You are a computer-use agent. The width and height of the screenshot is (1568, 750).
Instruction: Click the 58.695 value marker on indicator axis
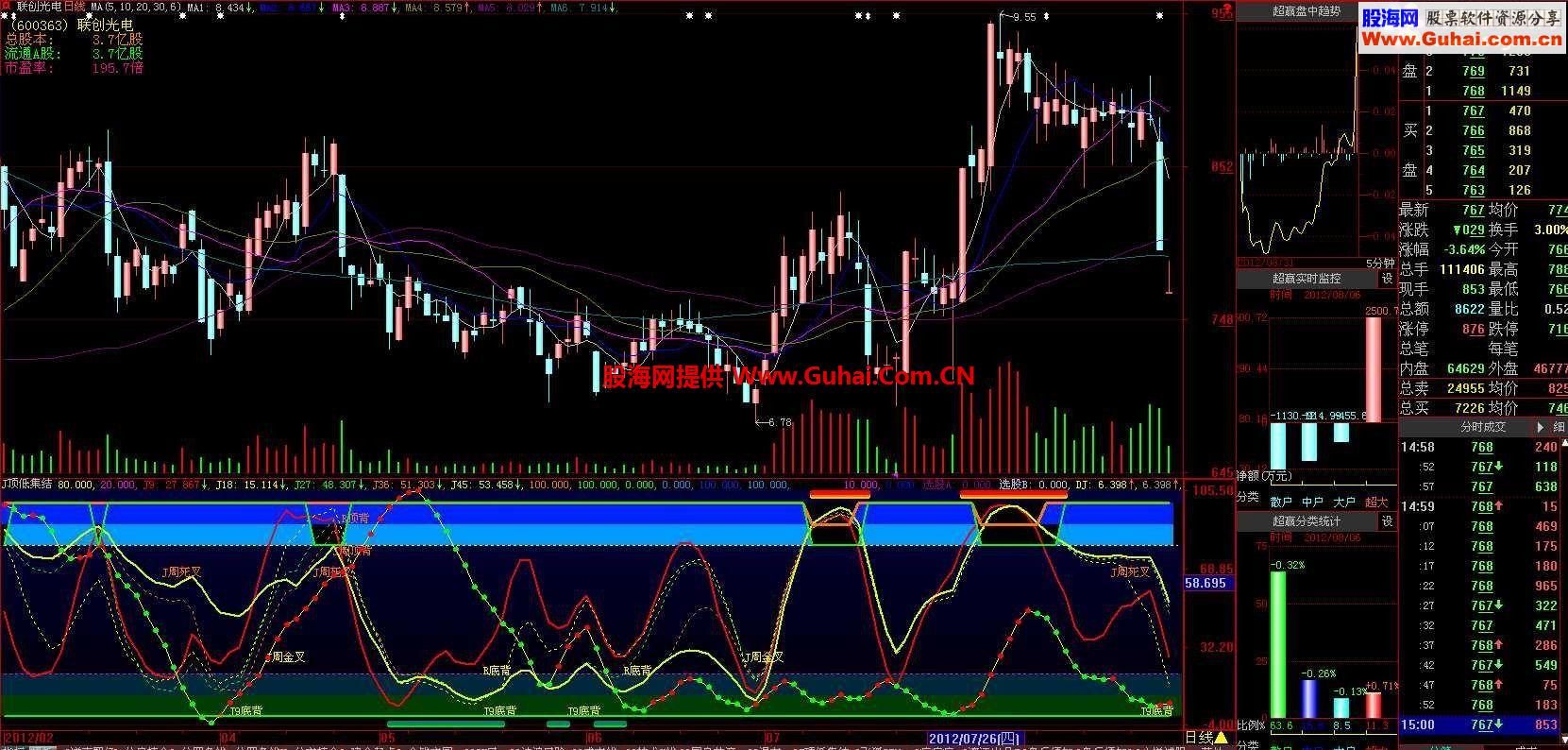click(x=1205, y=583)
